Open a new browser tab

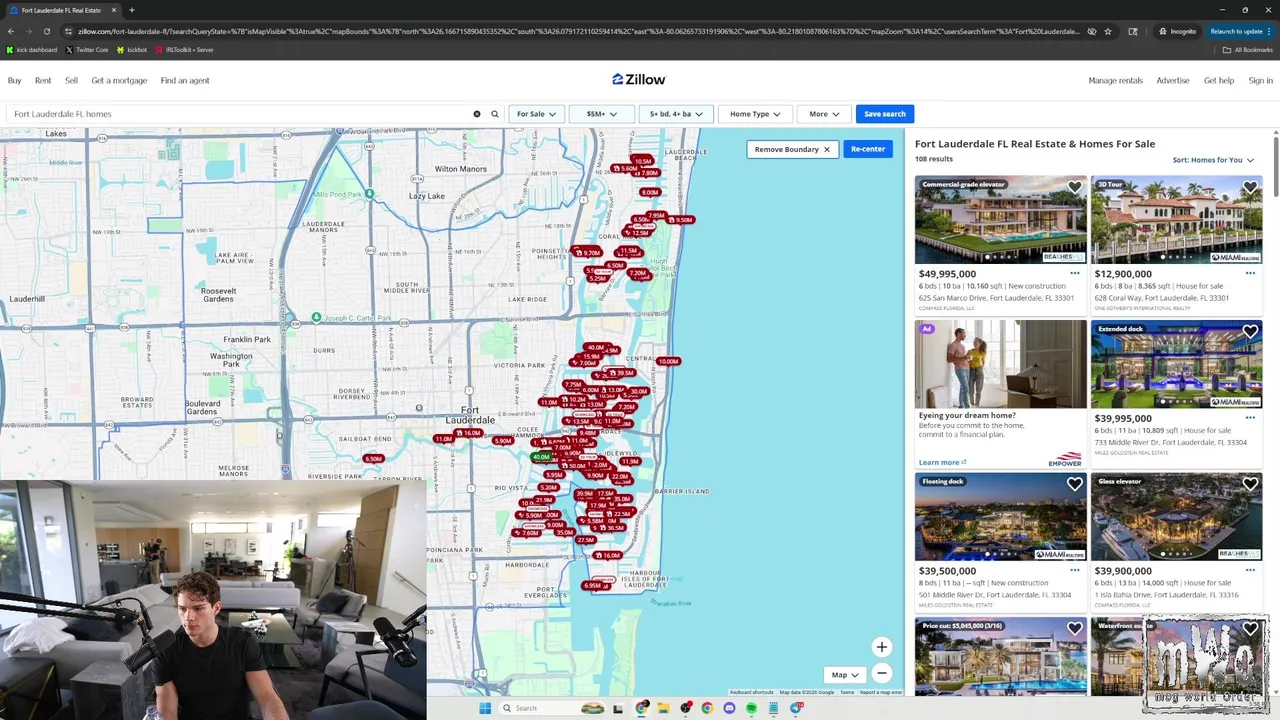pyautogui.click(x=132, y=10)
